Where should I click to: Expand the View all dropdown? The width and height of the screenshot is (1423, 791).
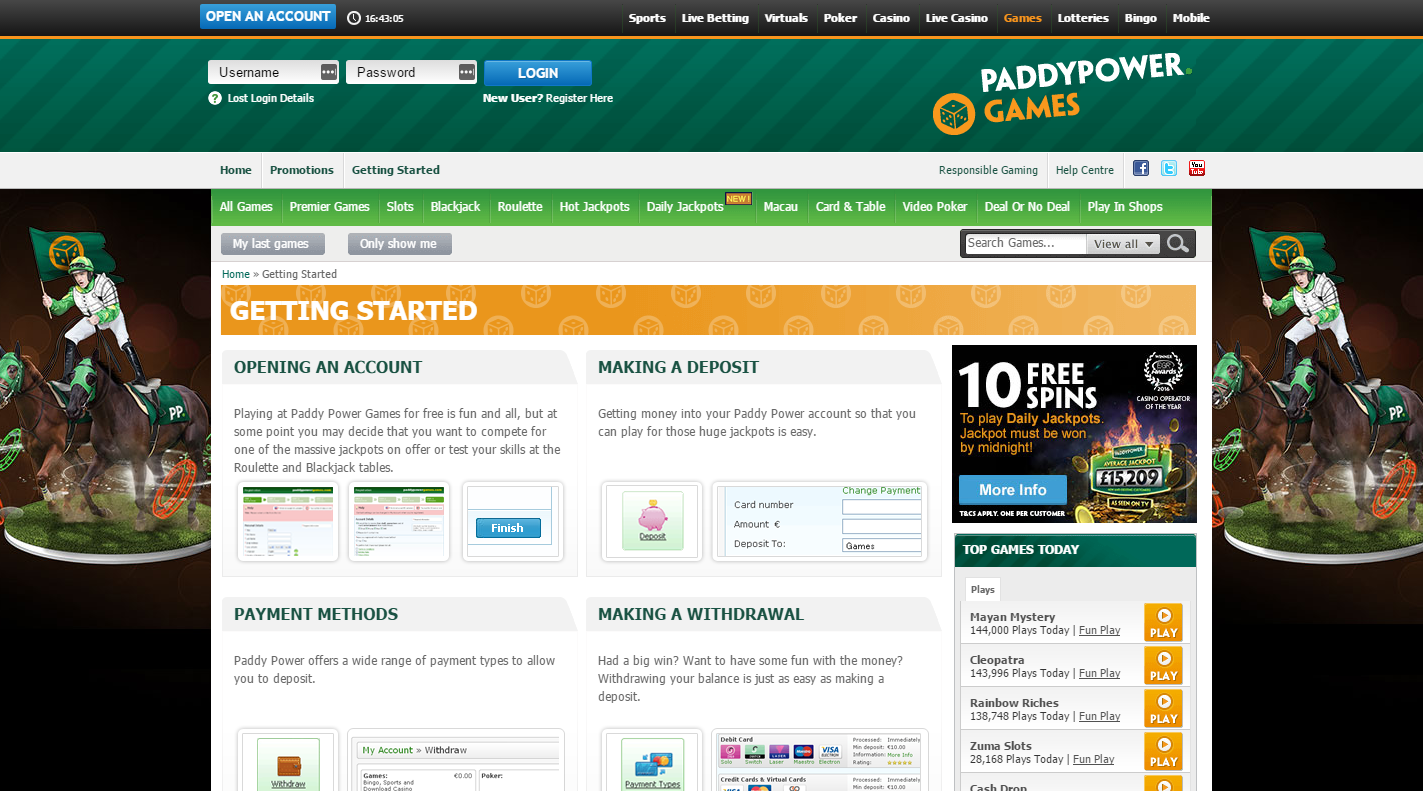point(1123,244)
